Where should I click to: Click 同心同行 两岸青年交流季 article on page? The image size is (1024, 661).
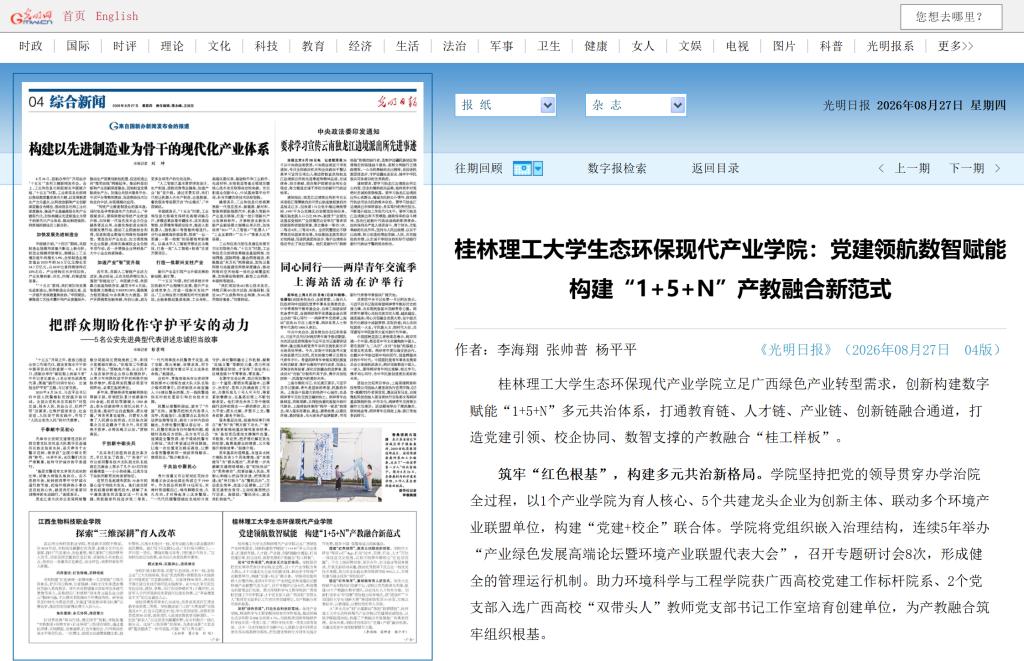click(x=348, y=274)
